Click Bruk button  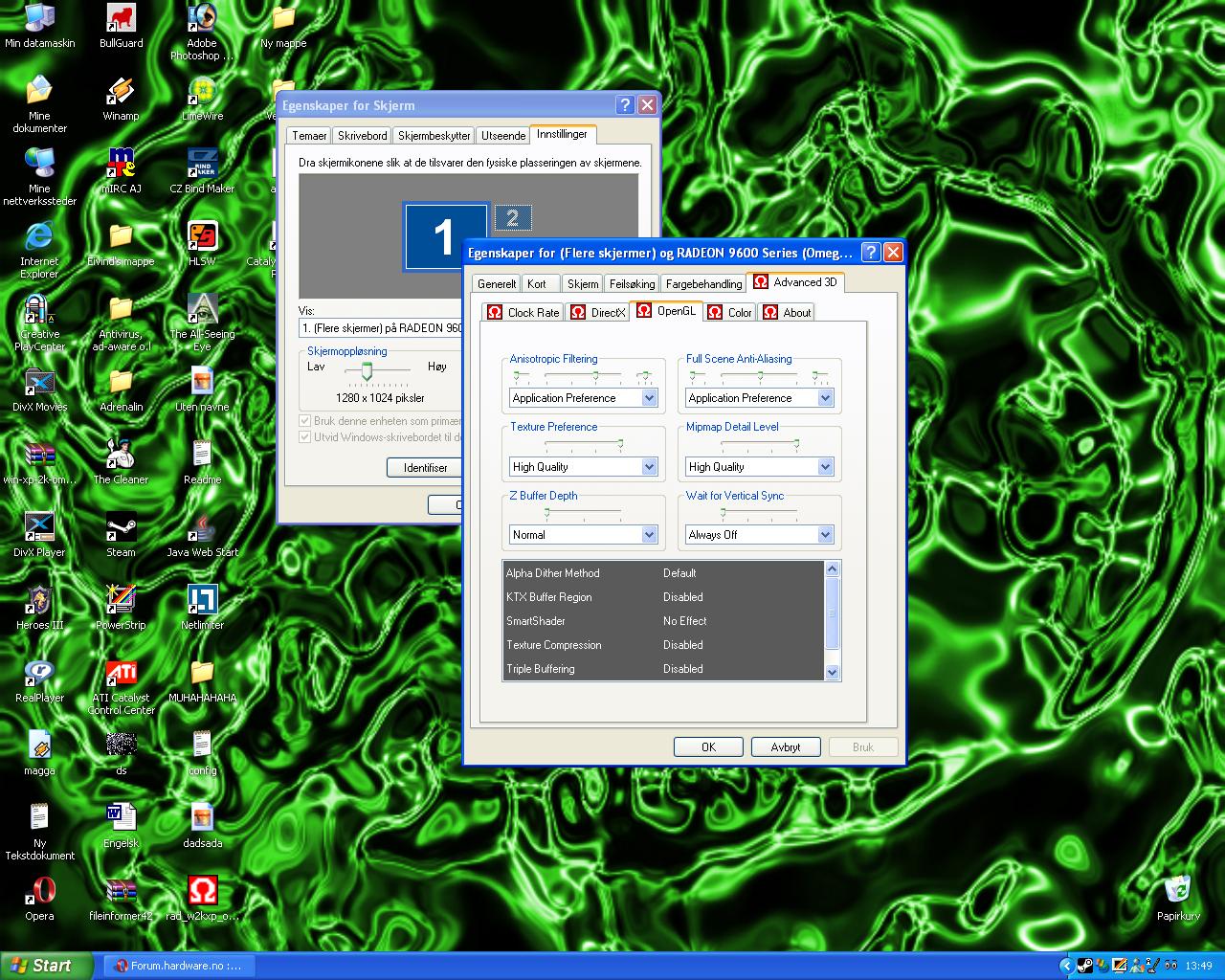(x=863, y=746)
